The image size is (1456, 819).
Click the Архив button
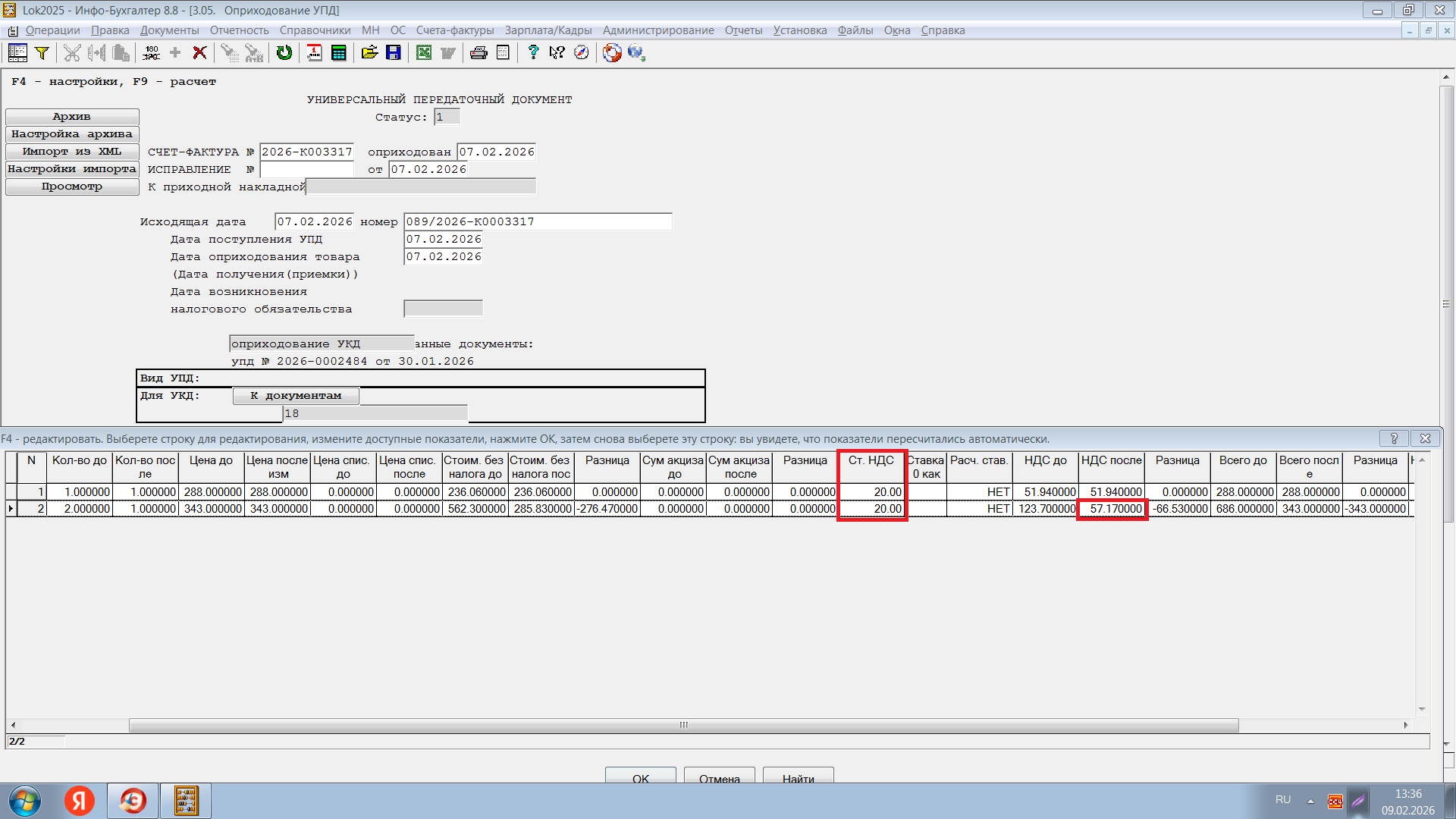(72, 116)
